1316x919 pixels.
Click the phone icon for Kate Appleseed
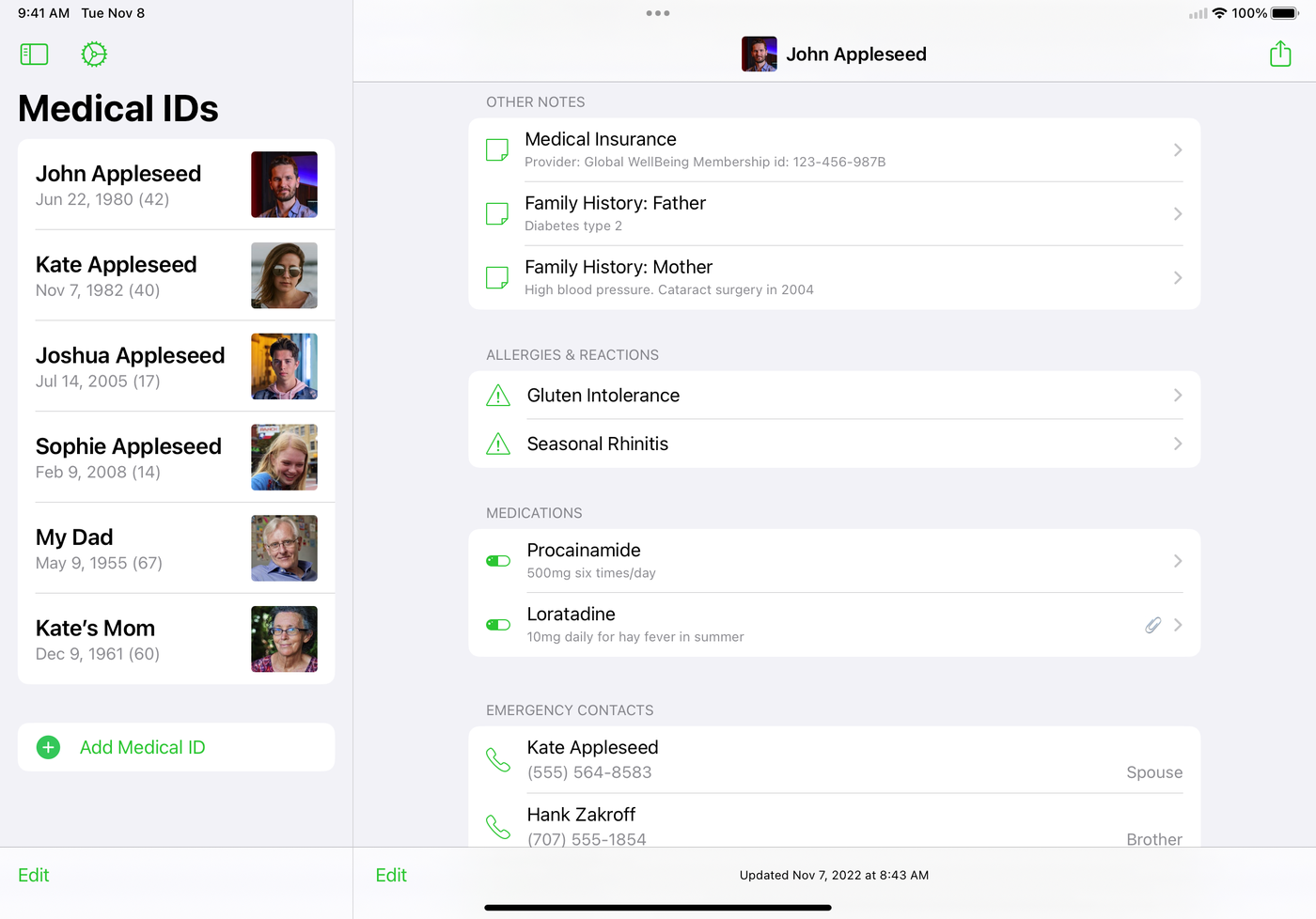(x=498, y=759)
